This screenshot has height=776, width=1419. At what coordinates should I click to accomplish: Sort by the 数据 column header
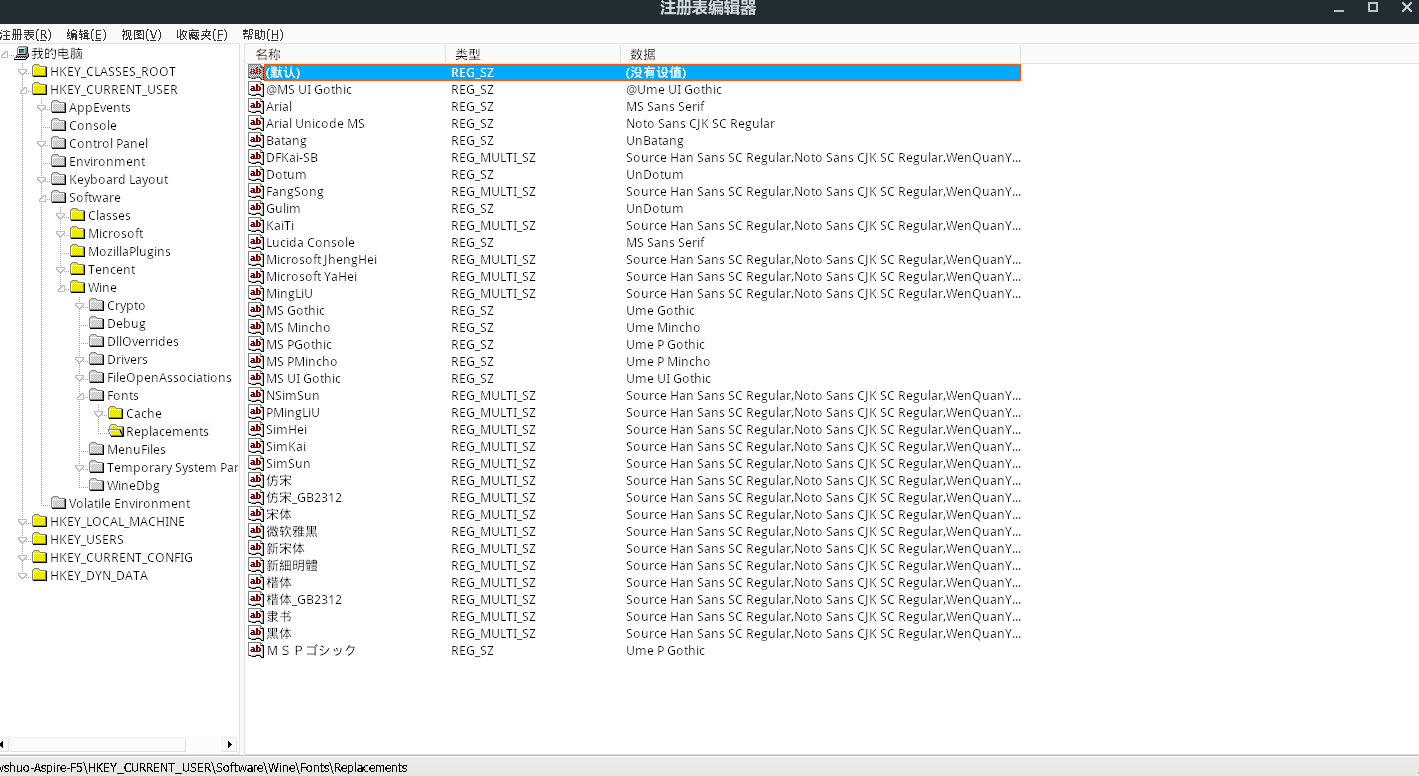tap(820, 54)
